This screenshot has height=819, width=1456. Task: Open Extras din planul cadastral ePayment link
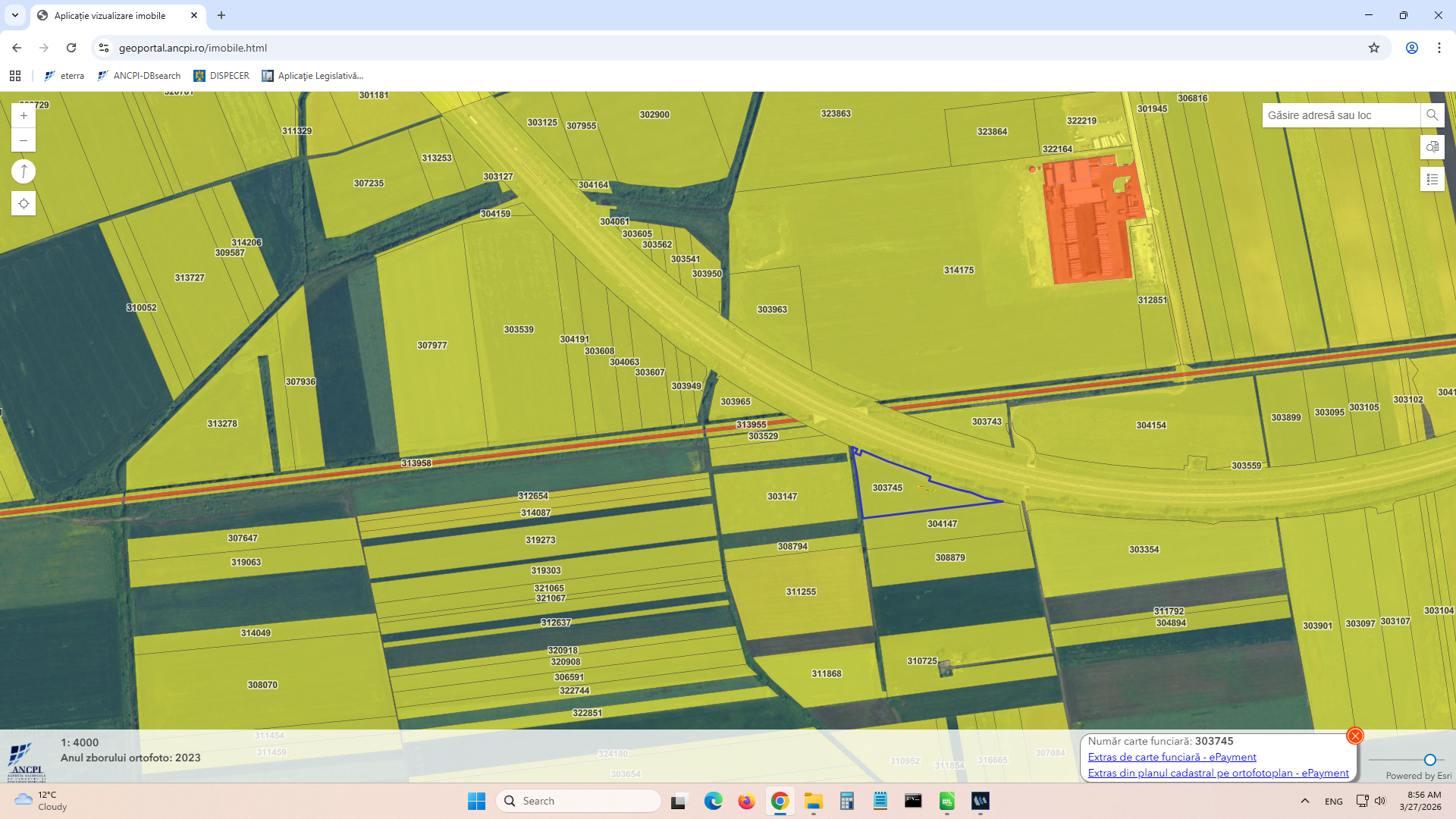click(x=1218, y=773)
